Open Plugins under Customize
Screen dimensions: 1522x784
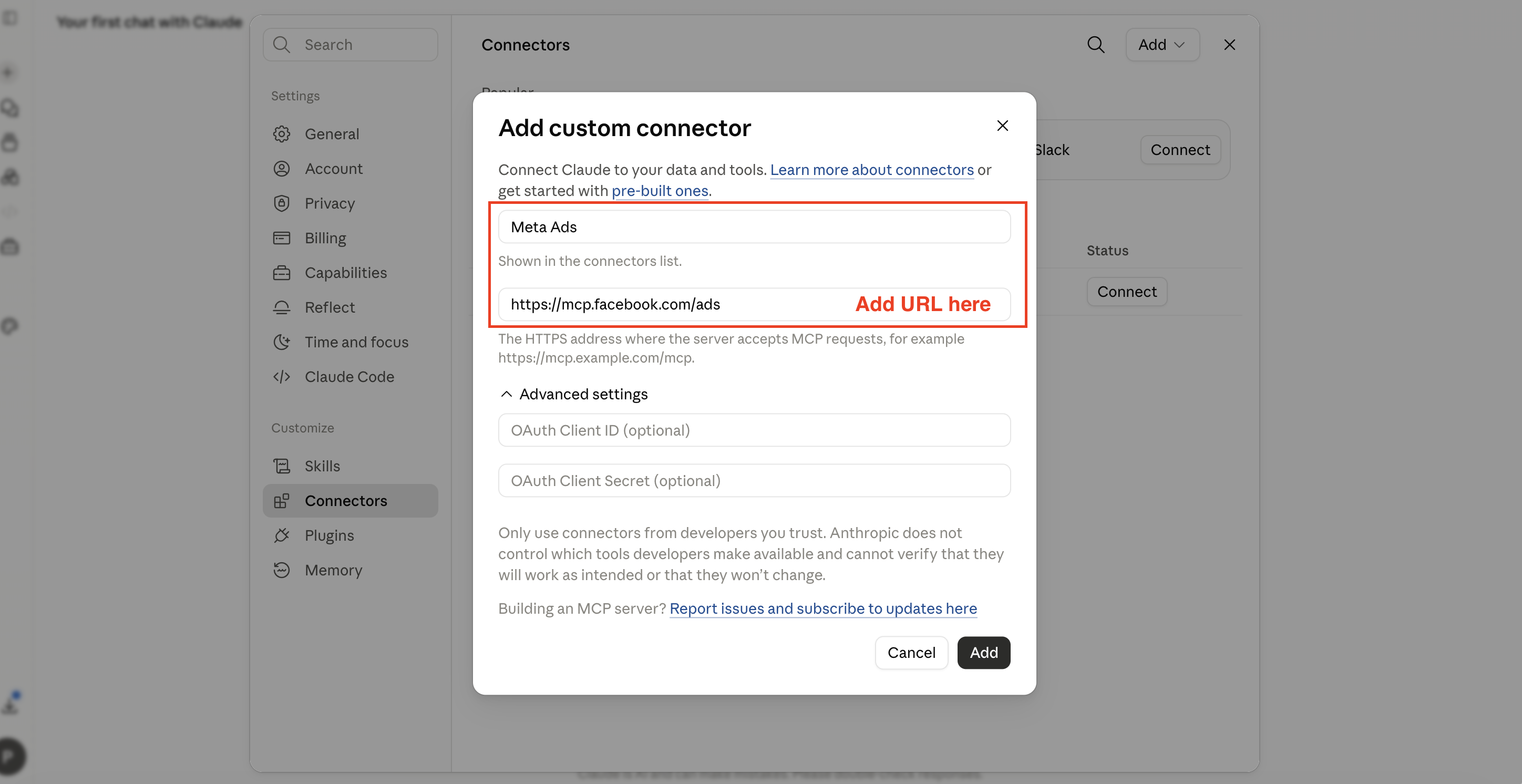(x=351, y=535)
